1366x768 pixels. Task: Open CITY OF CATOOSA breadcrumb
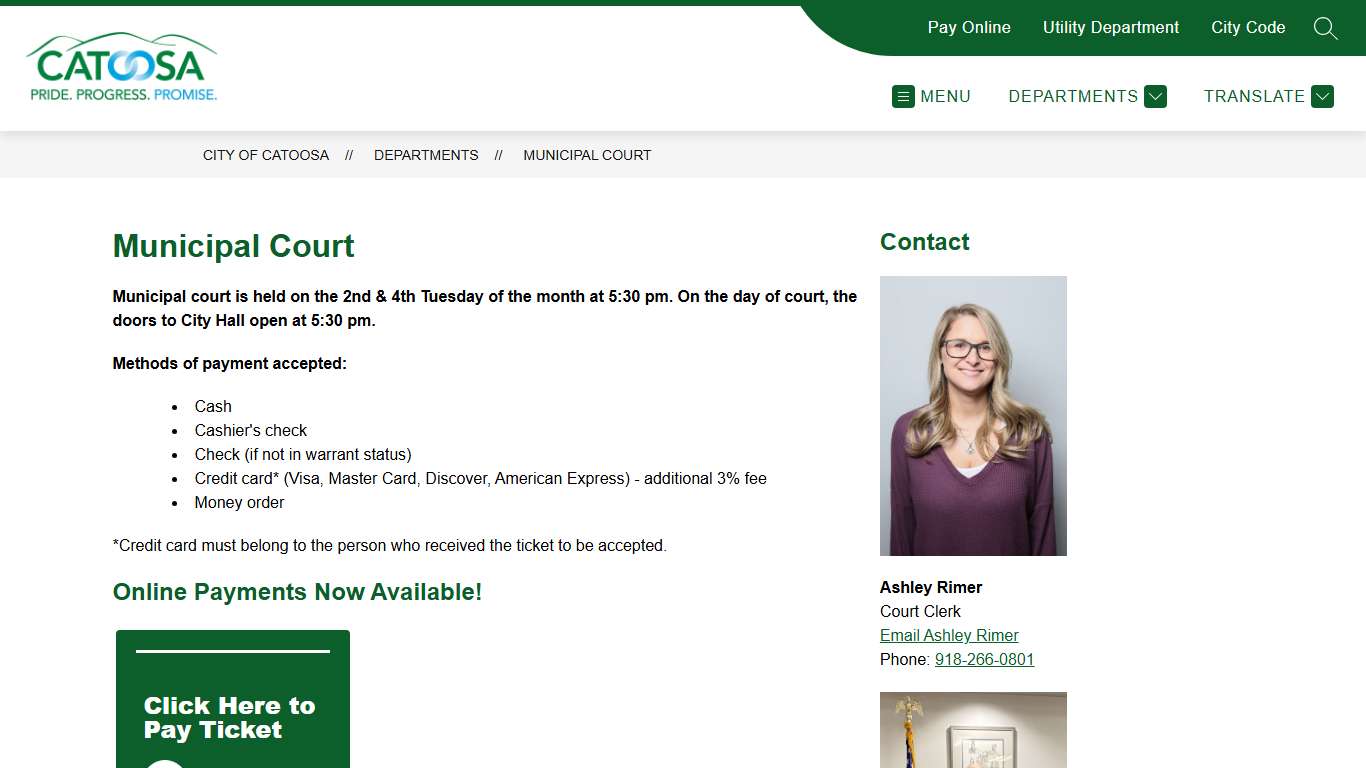(x=265, y=155)
